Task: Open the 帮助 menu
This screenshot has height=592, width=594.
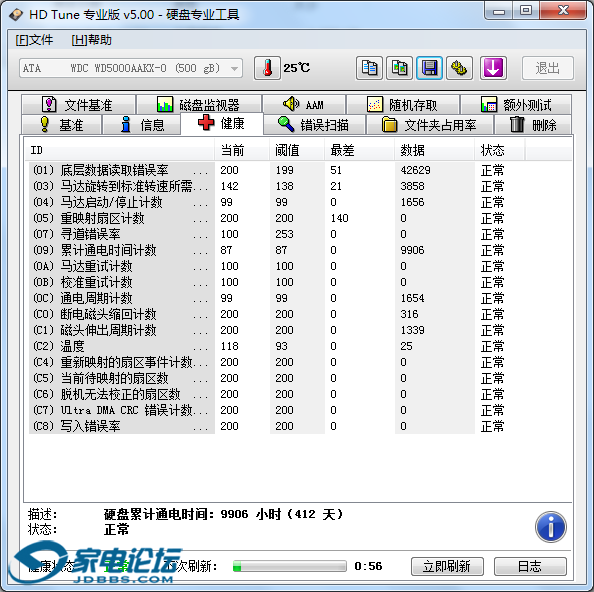Action: click(91, 40)
